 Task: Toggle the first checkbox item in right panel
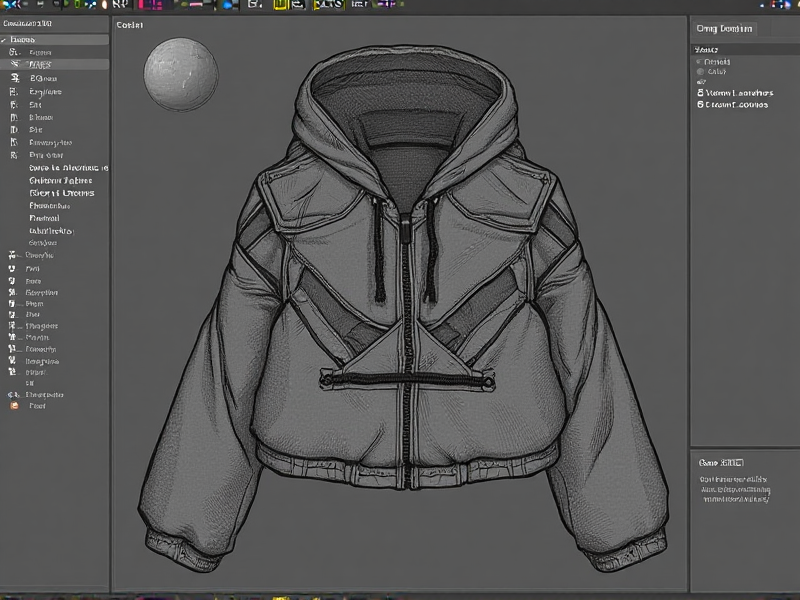(x=699, y=93)
